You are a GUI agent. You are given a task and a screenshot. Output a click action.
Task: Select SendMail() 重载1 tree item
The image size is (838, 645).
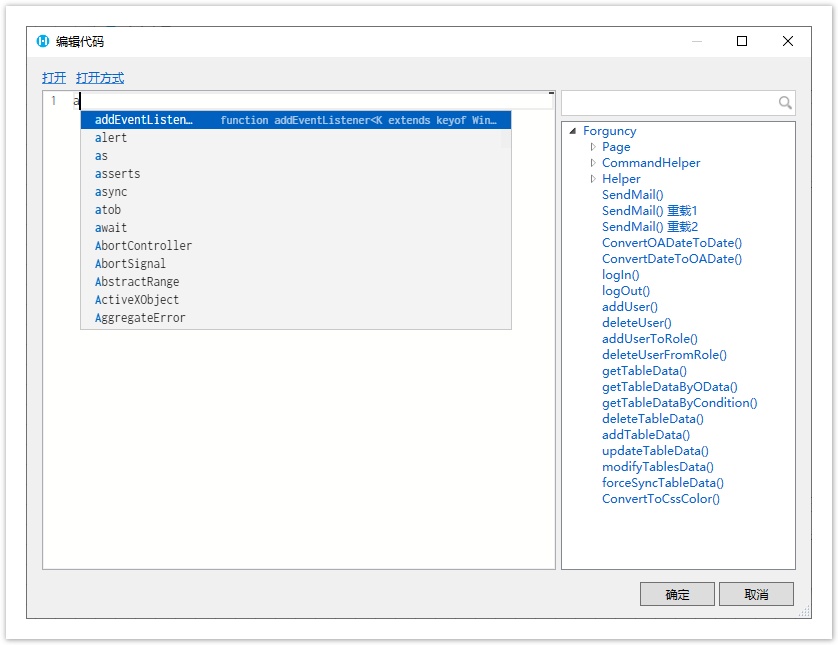[649, 211]
